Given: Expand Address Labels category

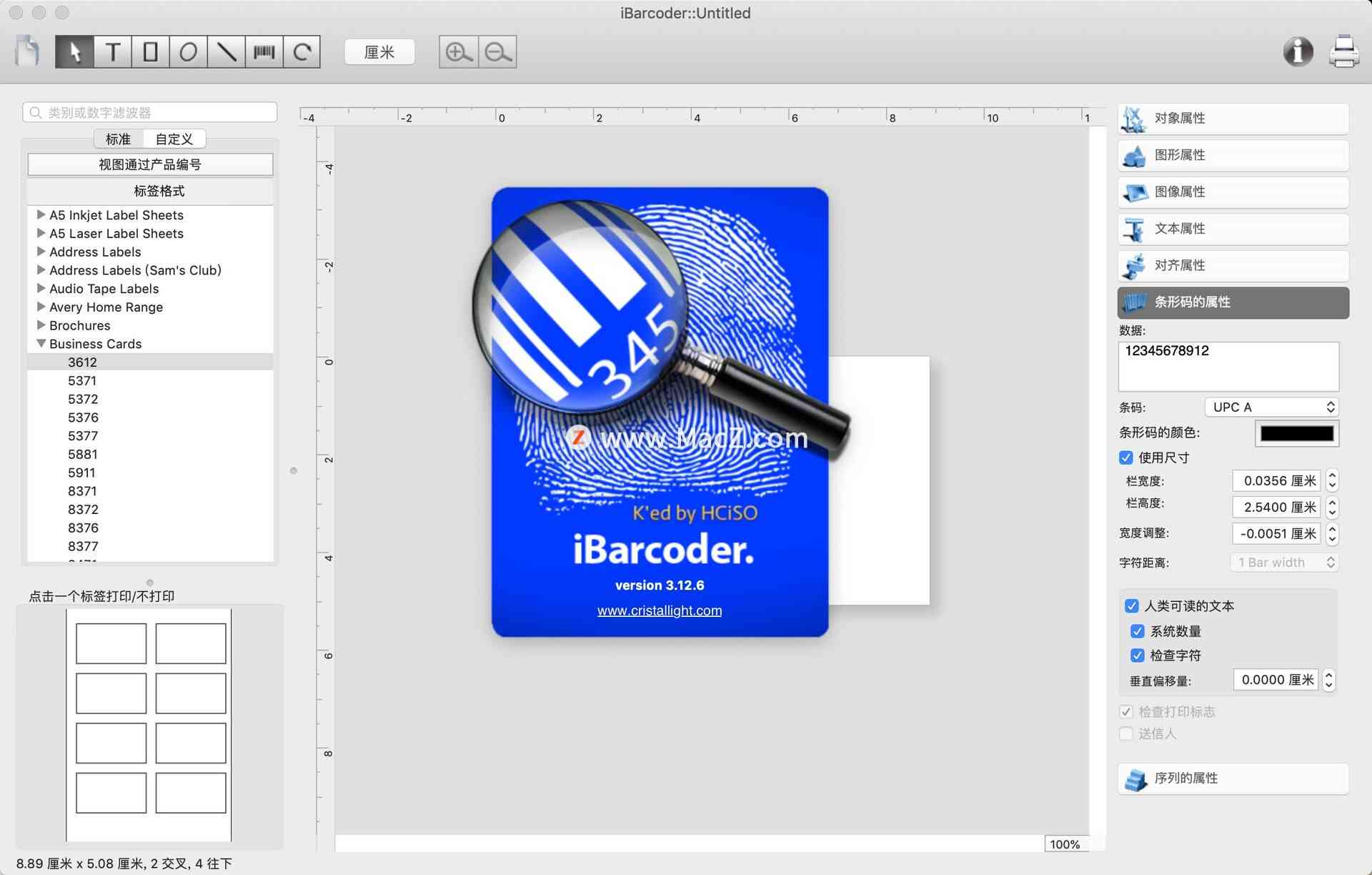Looking at the screenshot, I should [41, 252].
